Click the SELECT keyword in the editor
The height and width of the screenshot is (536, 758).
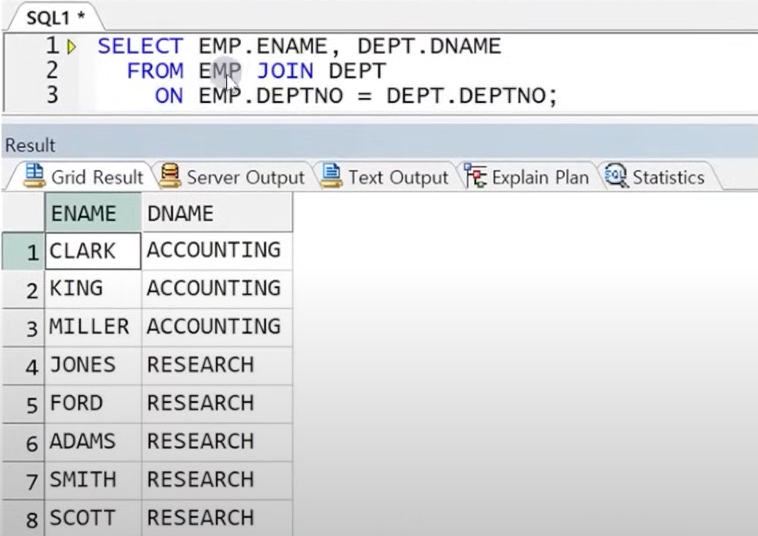click(140, 46)
